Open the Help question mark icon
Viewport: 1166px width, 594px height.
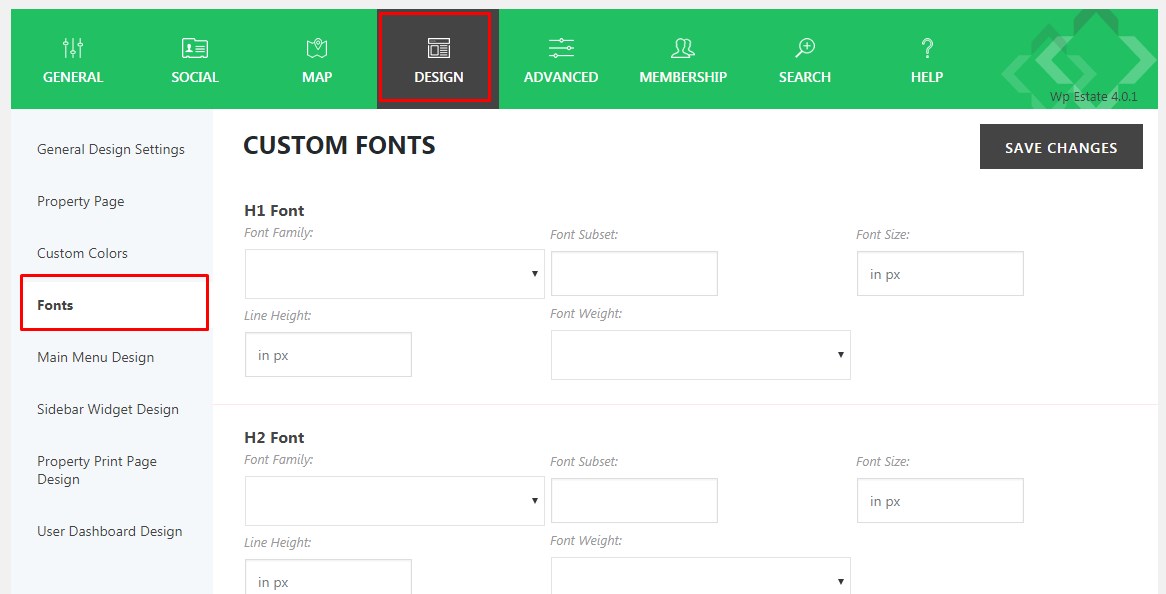click(x=927, y=48)
